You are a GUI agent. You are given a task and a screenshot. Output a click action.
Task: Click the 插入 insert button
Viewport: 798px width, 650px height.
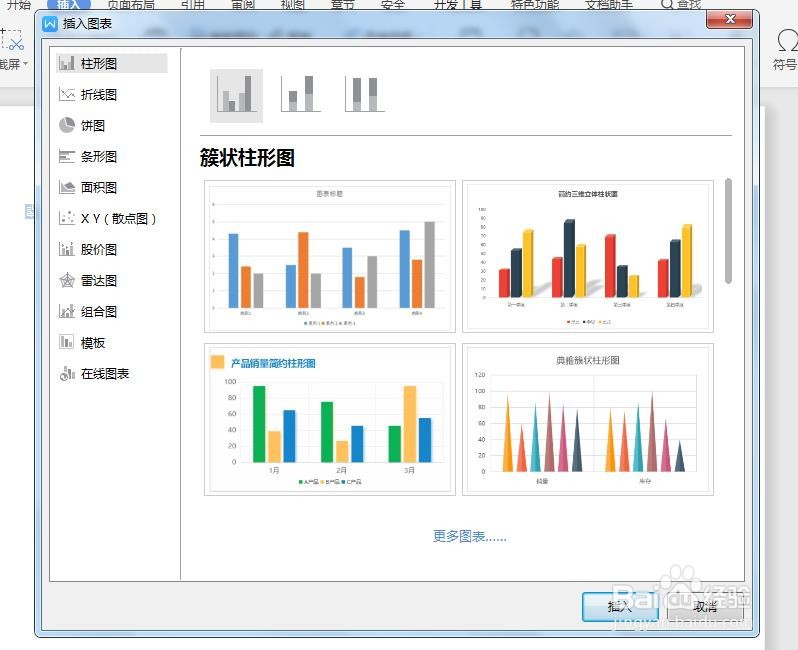[x=620, y=607]
